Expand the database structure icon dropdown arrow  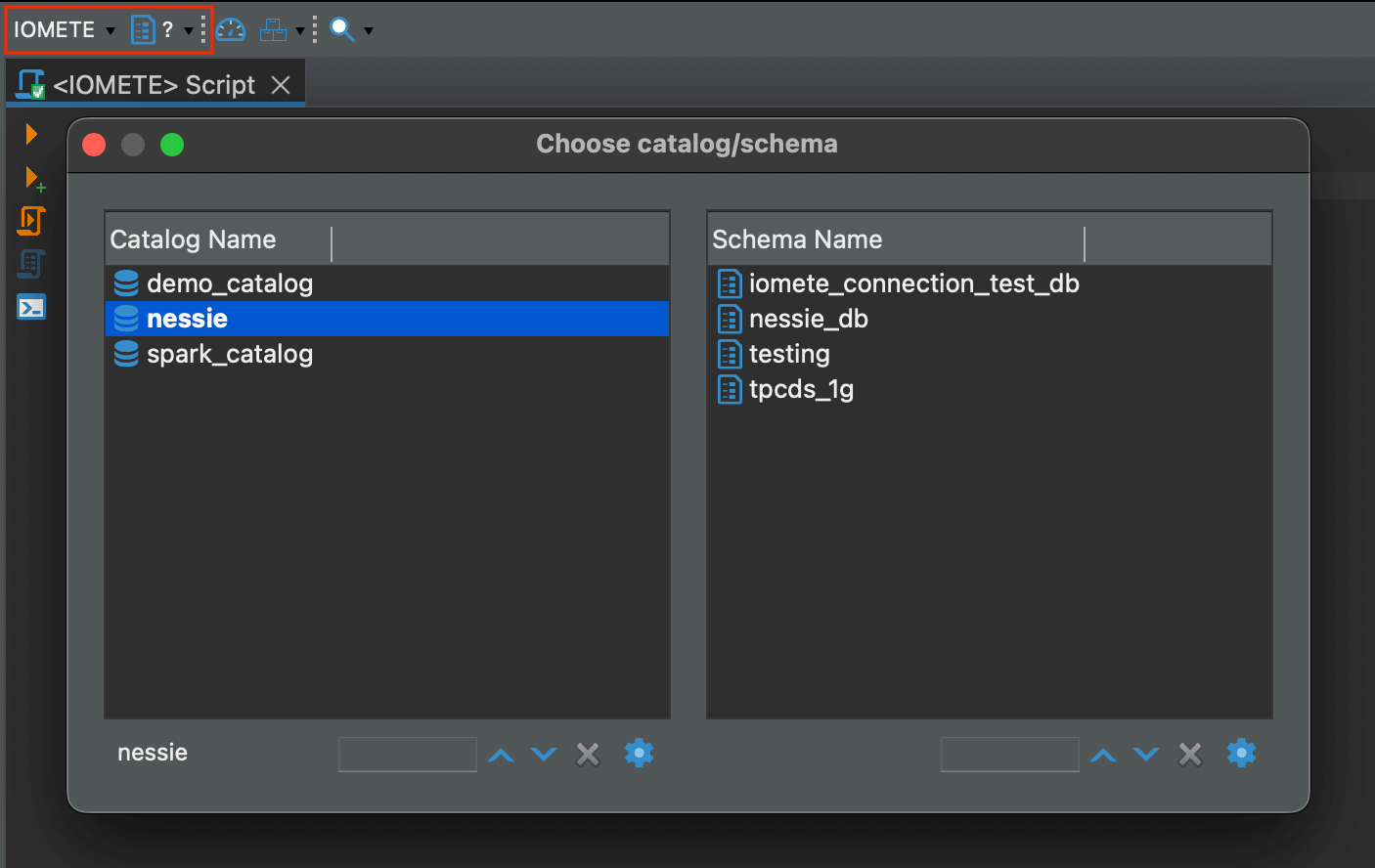[299, 31]
